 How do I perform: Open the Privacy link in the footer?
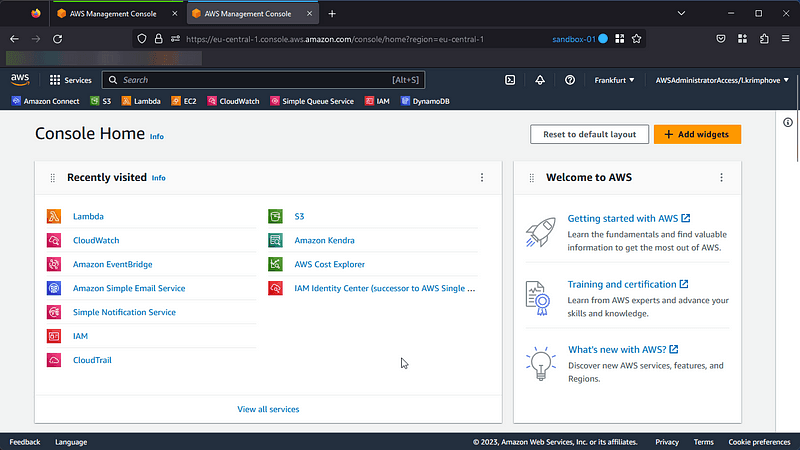pos(667,442)
